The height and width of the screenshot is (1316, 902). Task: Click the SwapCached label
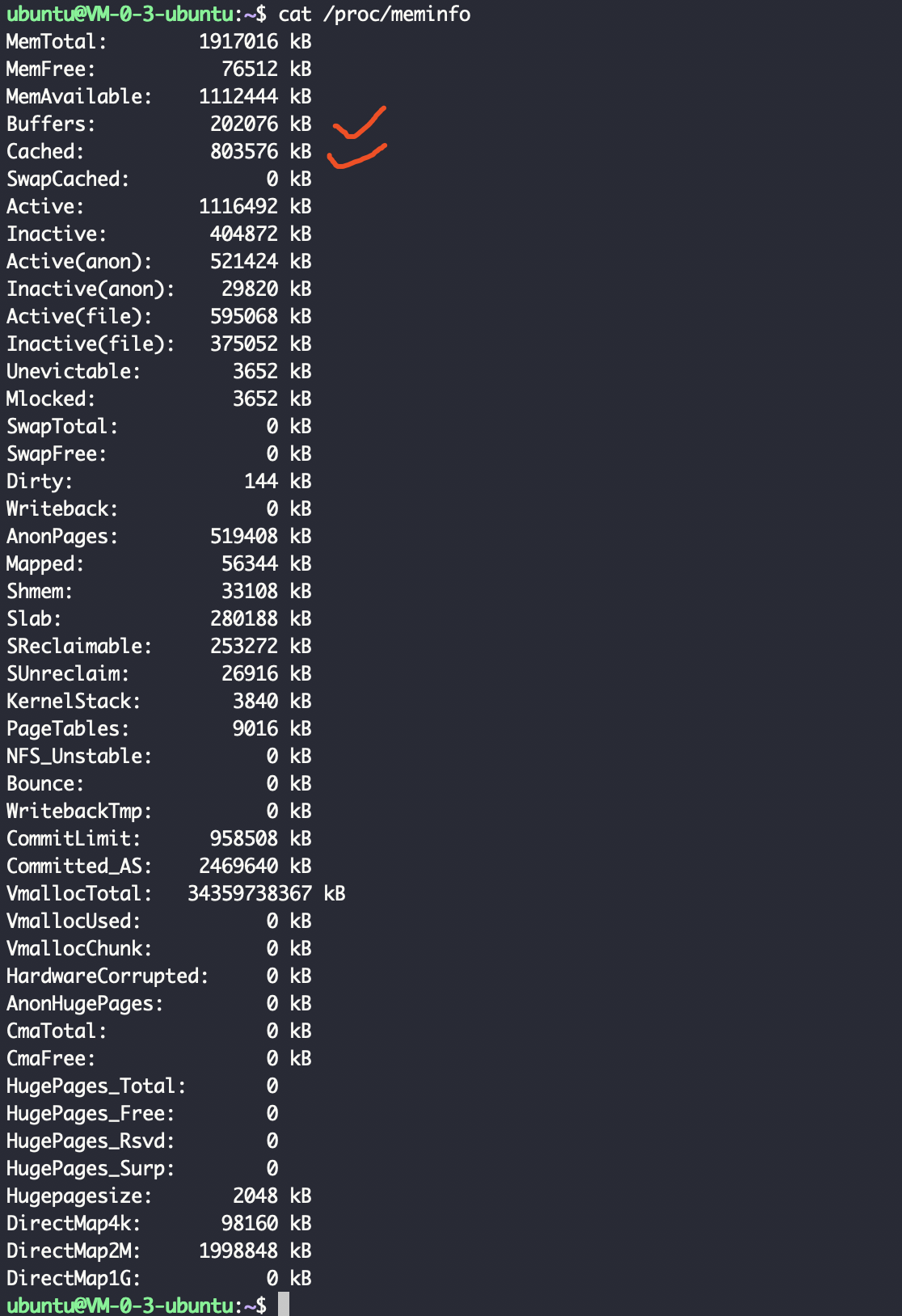click(68, 179)
